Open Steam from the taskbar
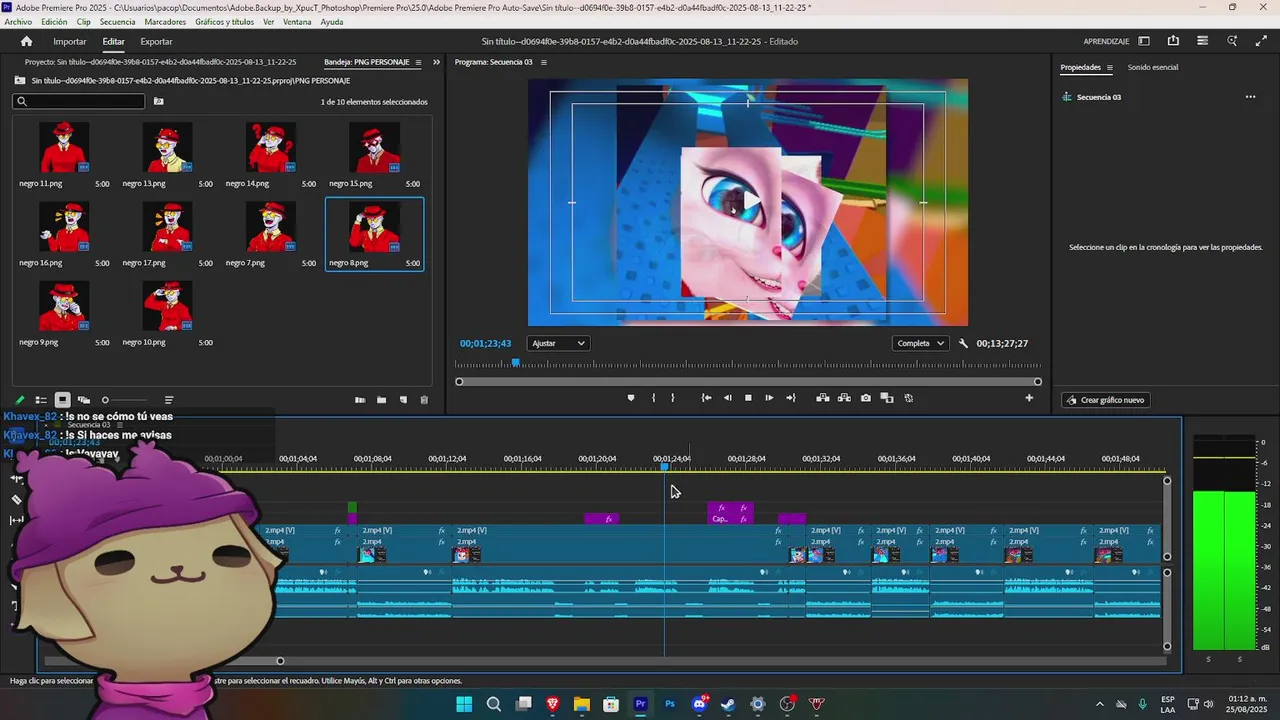Viewport: 1280px width, 720px height. 728,704
